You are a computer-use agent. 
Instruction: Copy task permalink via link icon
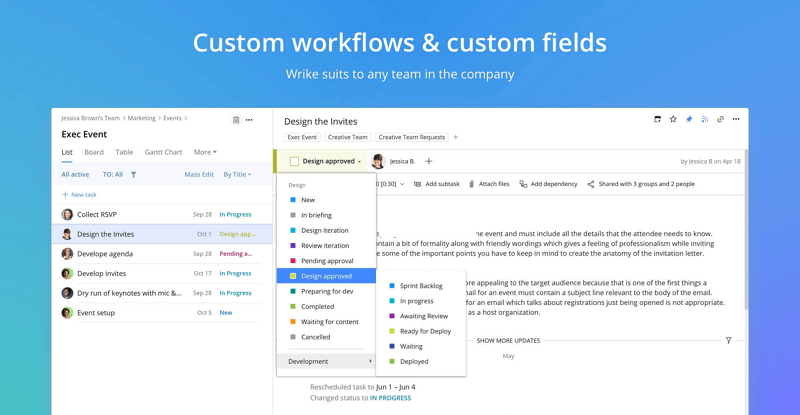point(720,119)
